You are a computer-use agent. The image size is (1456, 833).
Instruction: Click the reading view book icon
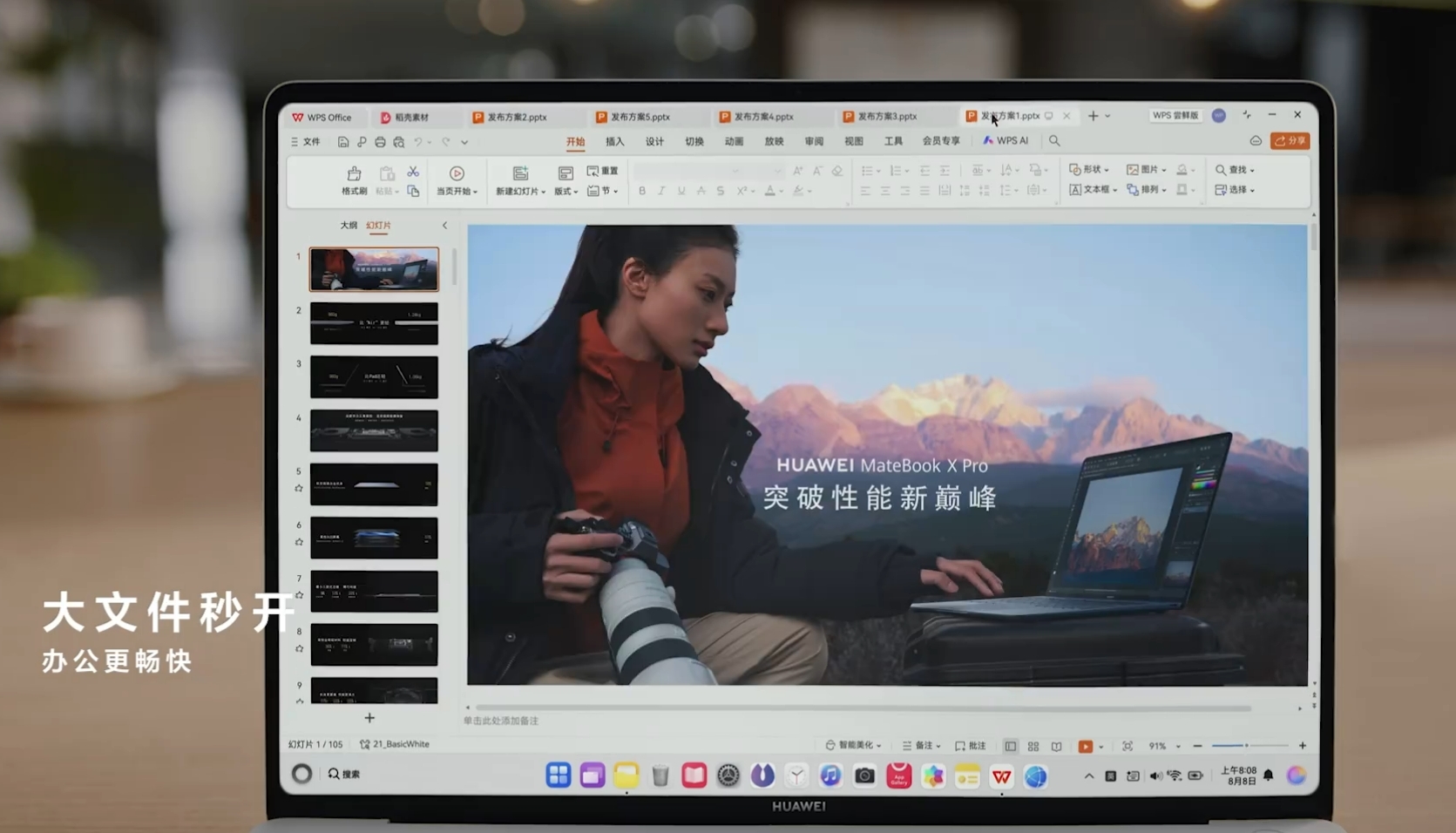click(1057, 747)
